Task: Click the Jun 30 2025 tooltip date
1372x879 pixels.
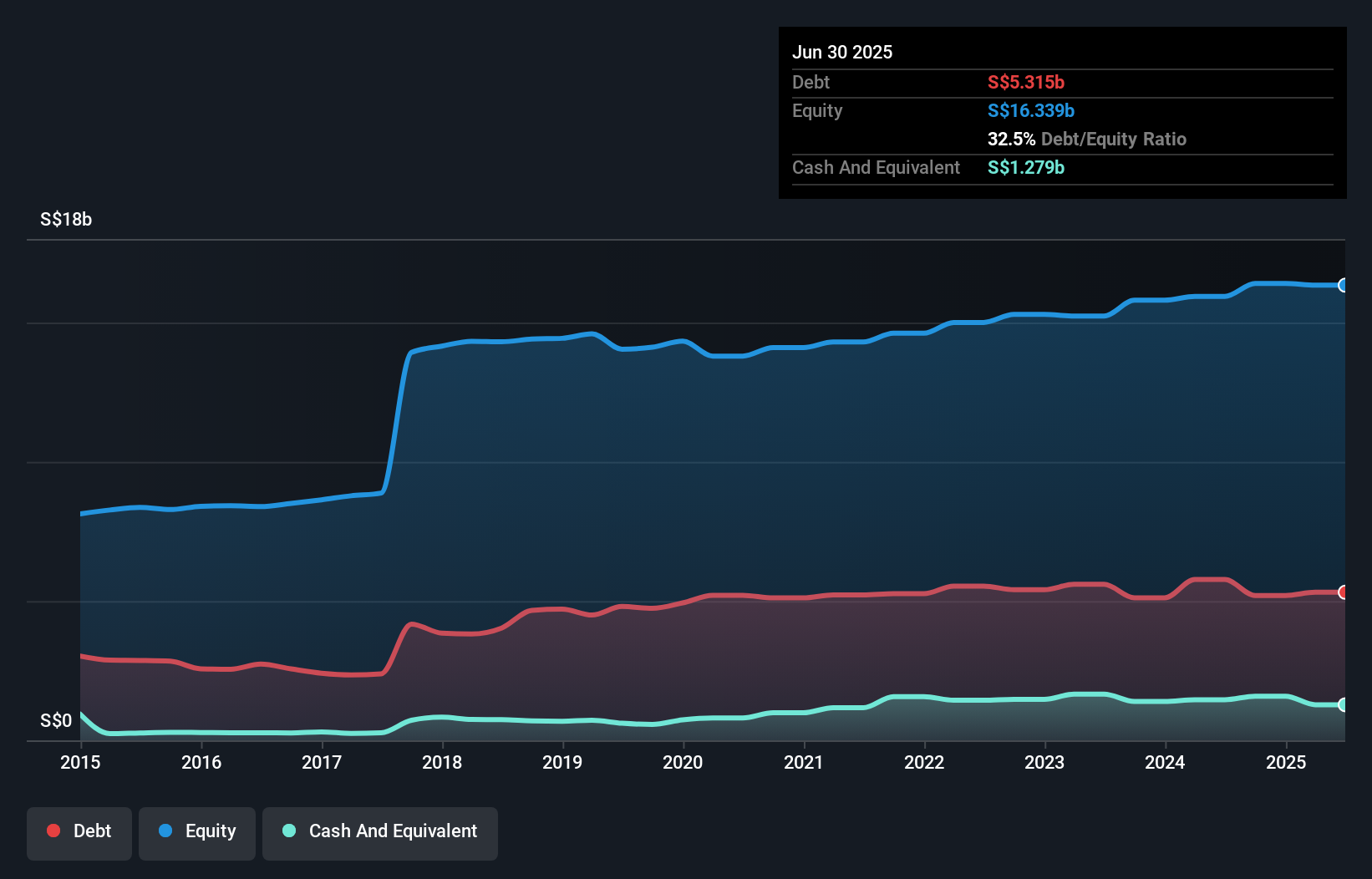Action: 842,53
